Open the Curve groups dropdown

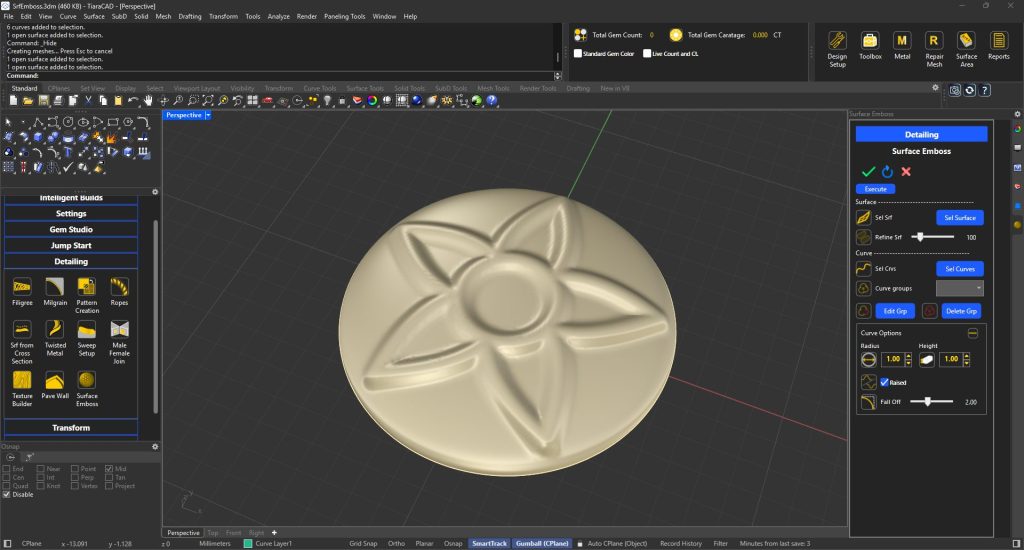[x=959, y=288]
